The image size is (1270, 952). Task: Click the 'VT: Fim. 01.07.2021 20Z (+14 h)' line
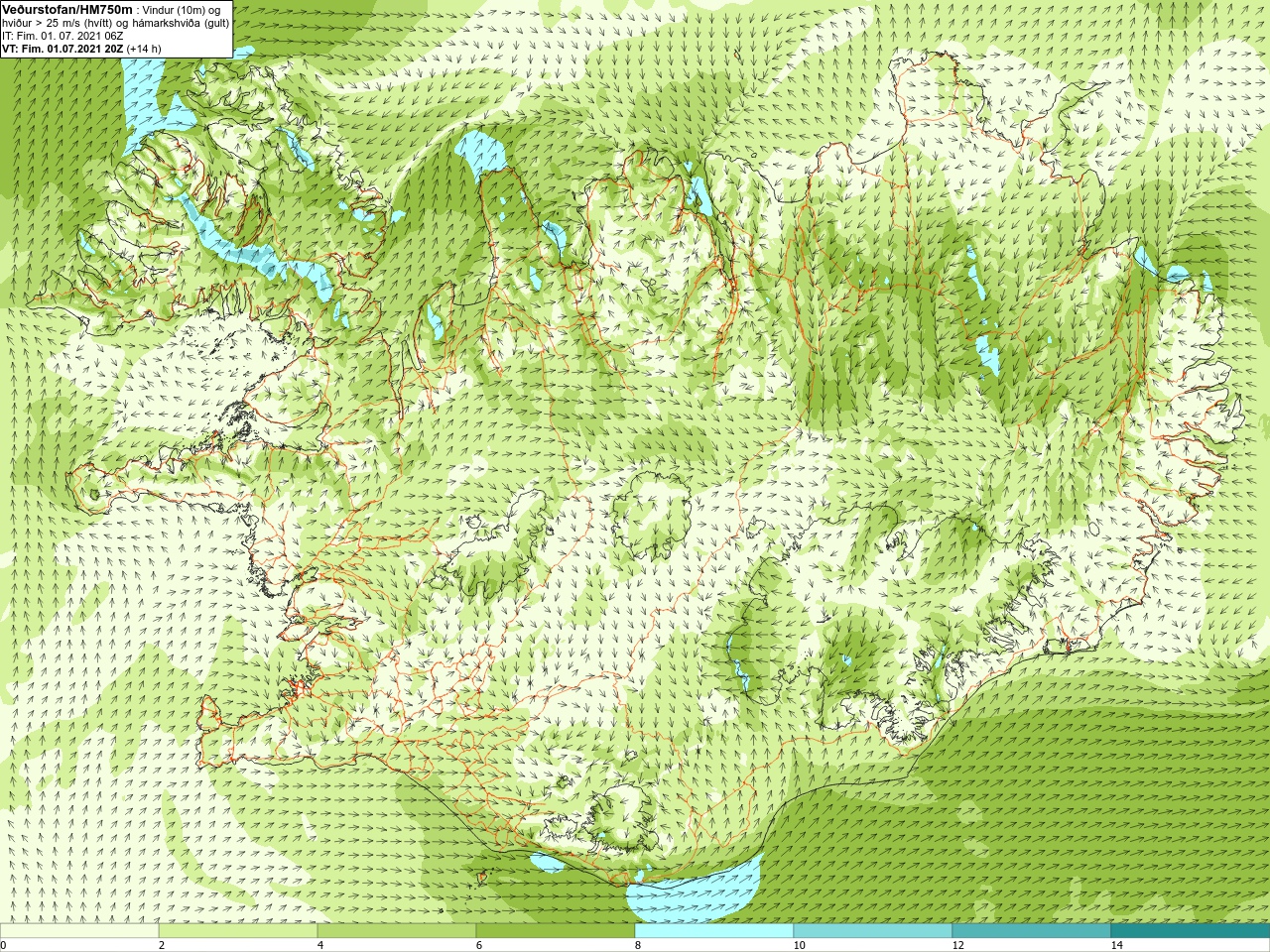[x=81, y=49]
